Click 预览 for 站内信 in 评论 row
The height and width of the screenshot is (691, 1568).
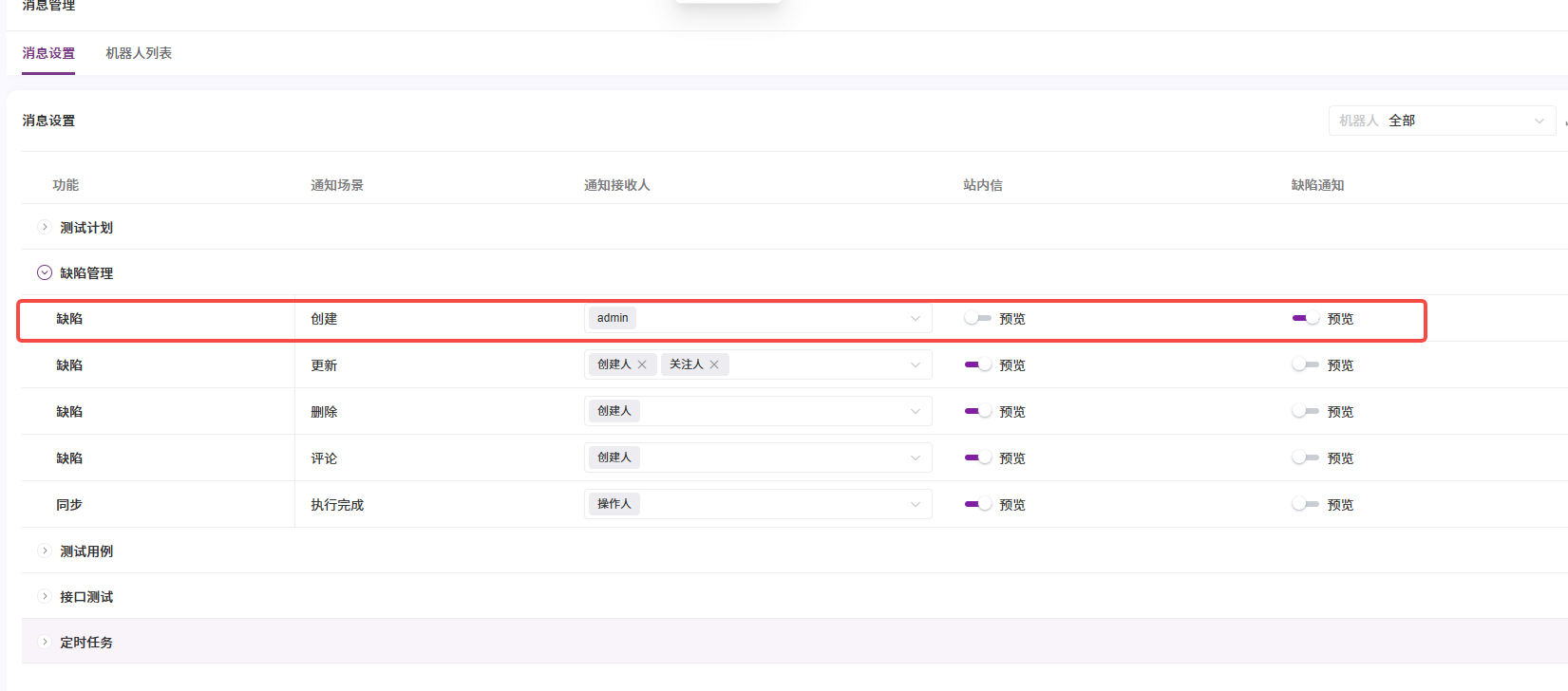tap(1012, 458)
